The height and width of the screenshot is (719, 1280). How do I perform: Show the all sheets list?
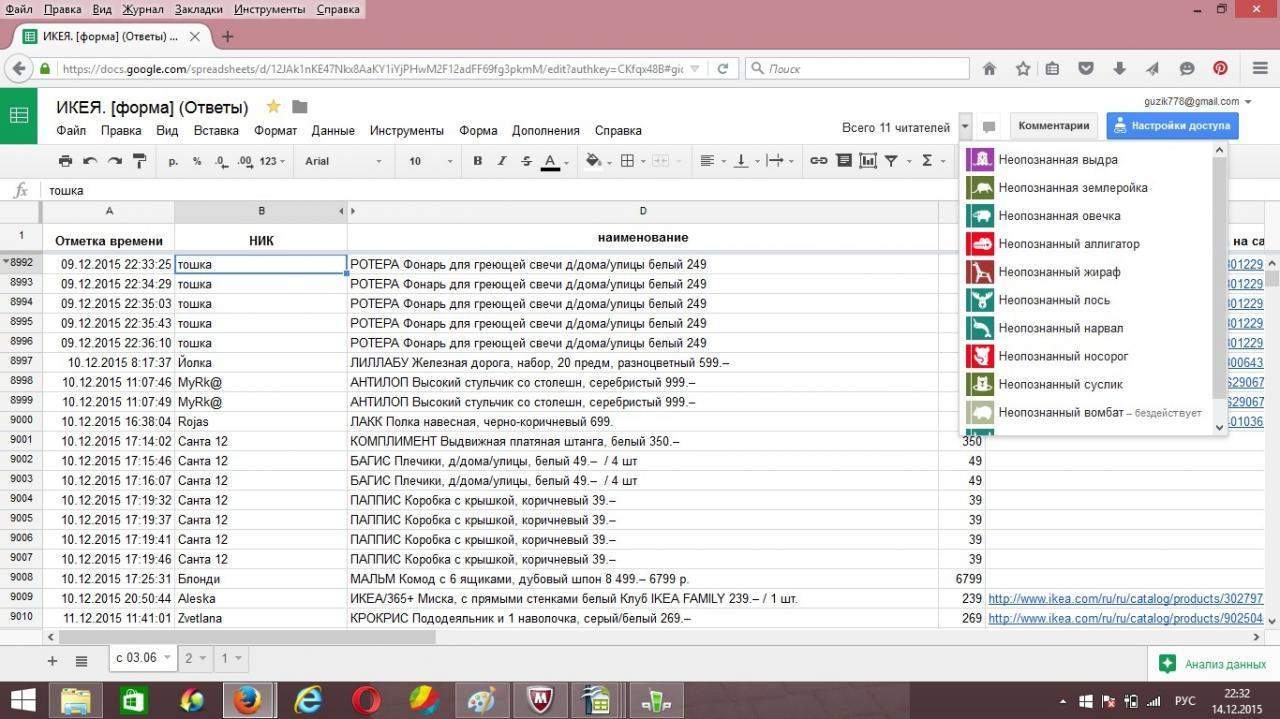tap(81, 660)
